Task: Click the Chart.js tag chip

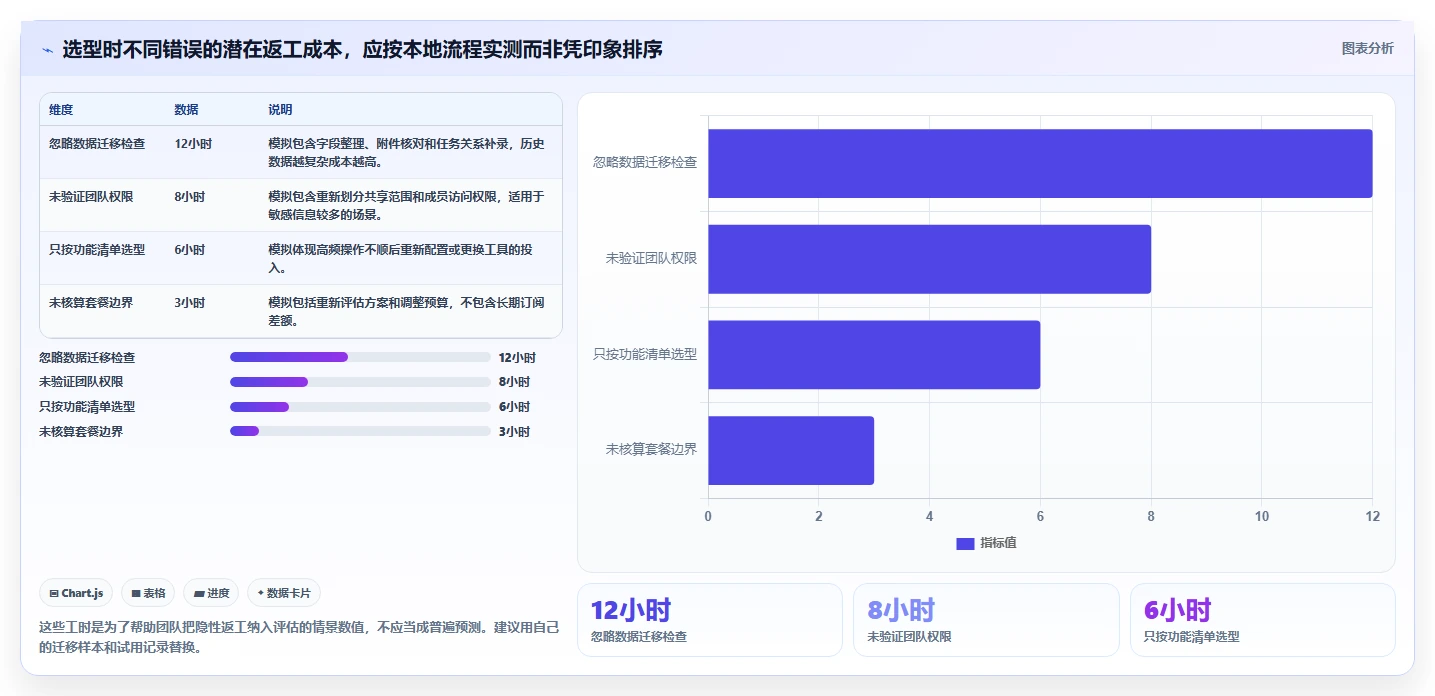Action: pos(77,593)
